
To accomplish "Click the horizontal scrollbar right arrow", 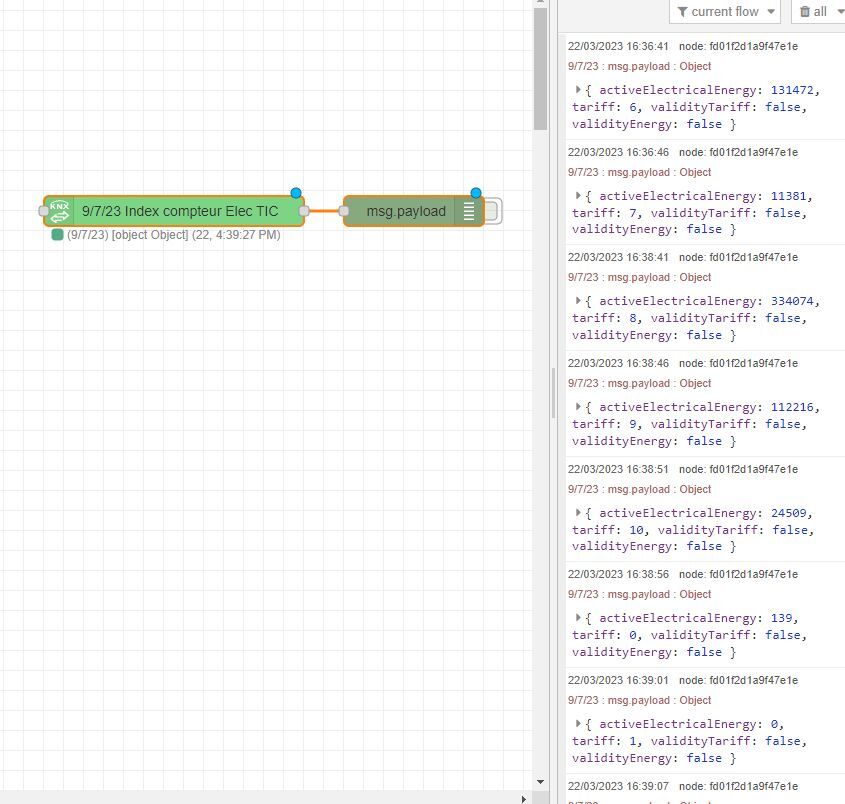I will click(523, 799).
